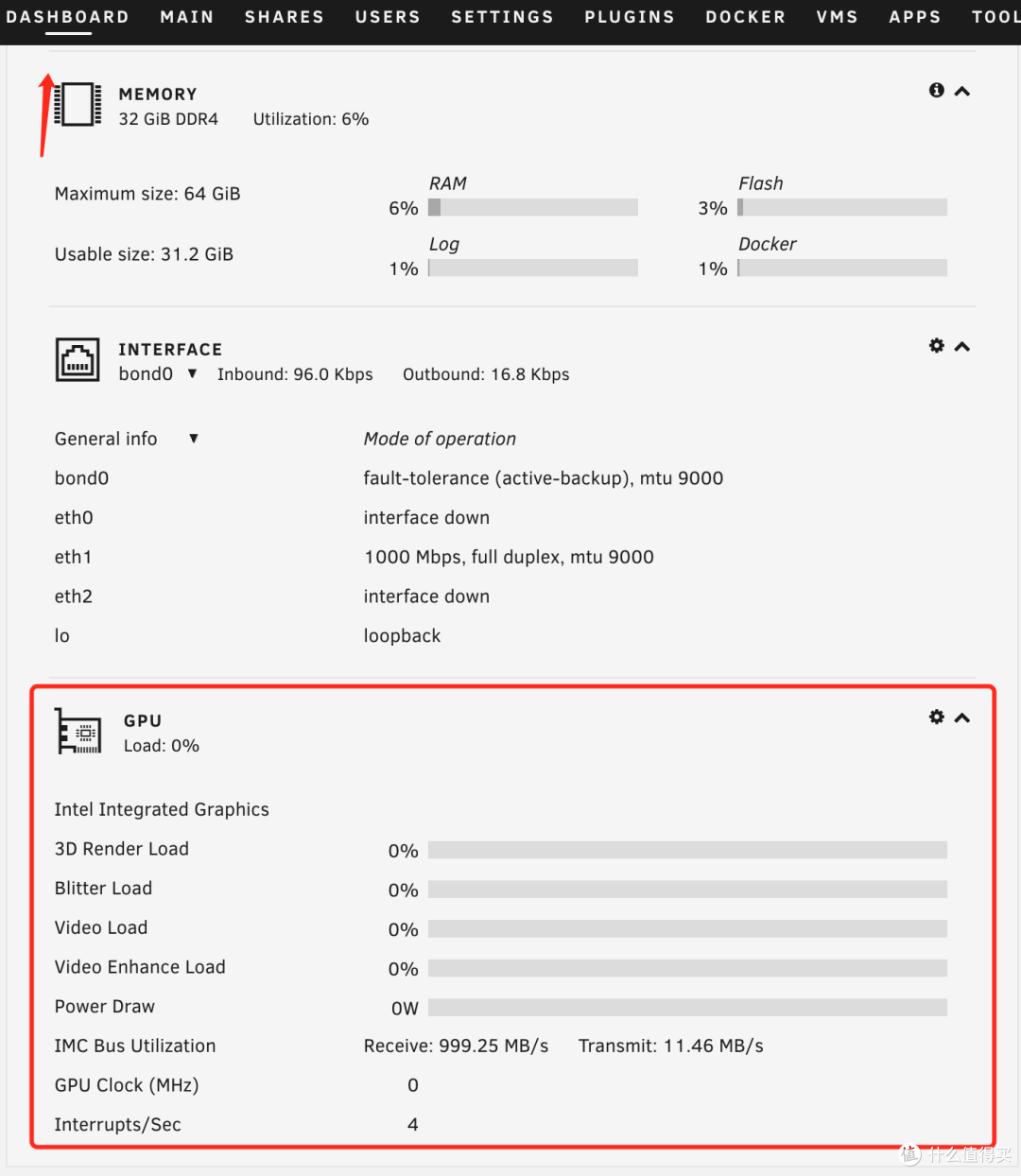The height and width of the screenshot is (1176, 1021).
Task: Click the RAM usage progress bar
Action: (x=532, y=206)
